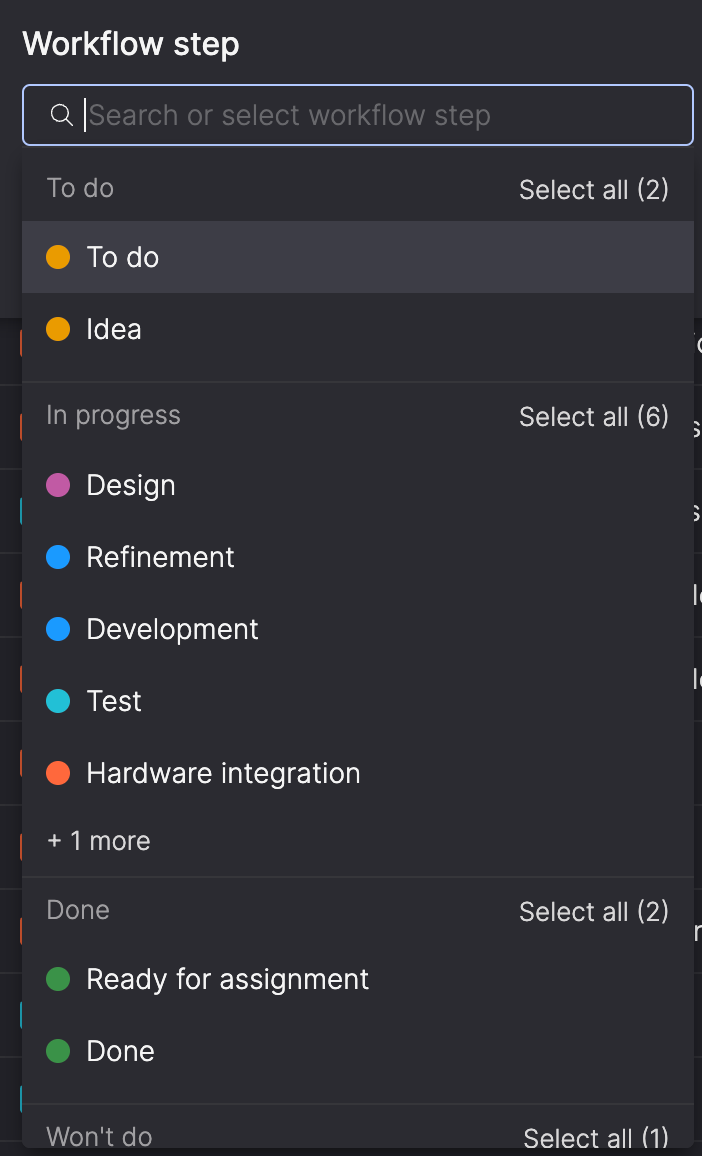
Task: Focus the workflow step search field
Action: coord(380,116)
